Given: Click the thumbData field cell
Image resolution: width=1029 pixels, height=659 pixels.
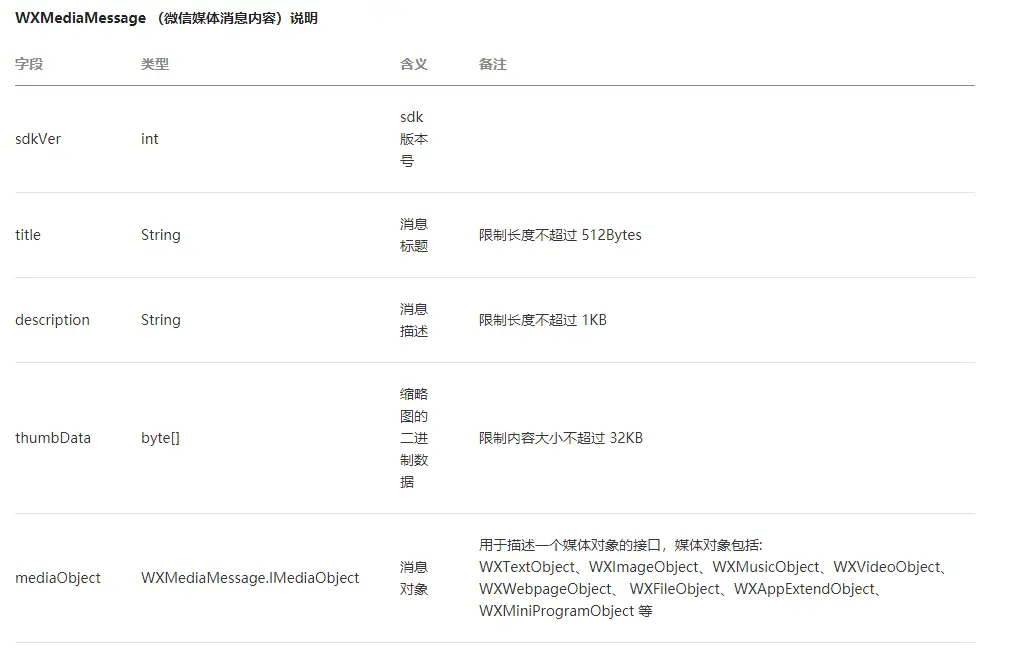Looking at the screenshot, I should point(53,438).
